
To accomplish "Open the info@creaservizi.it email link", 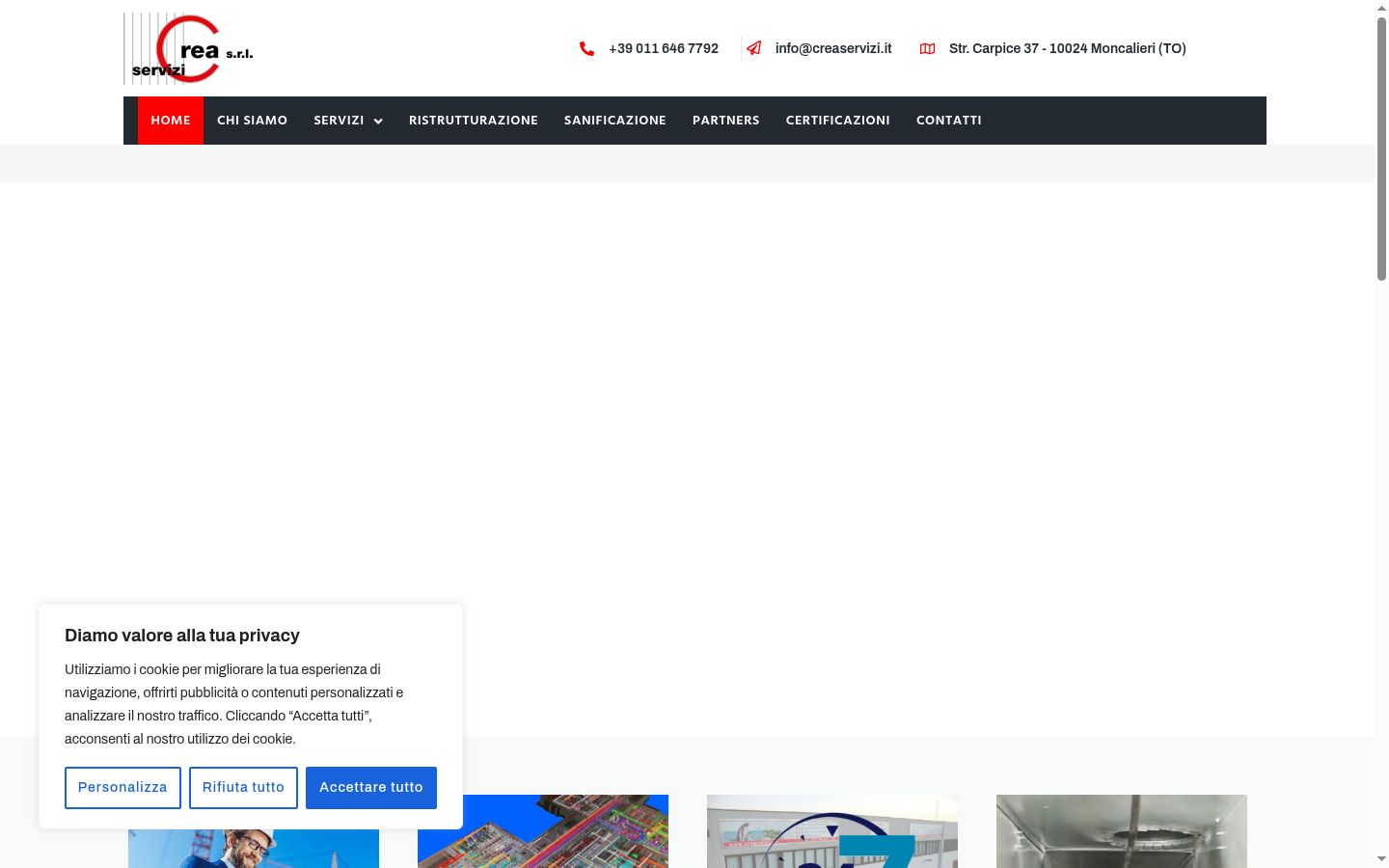I will [x=833, y=48].
